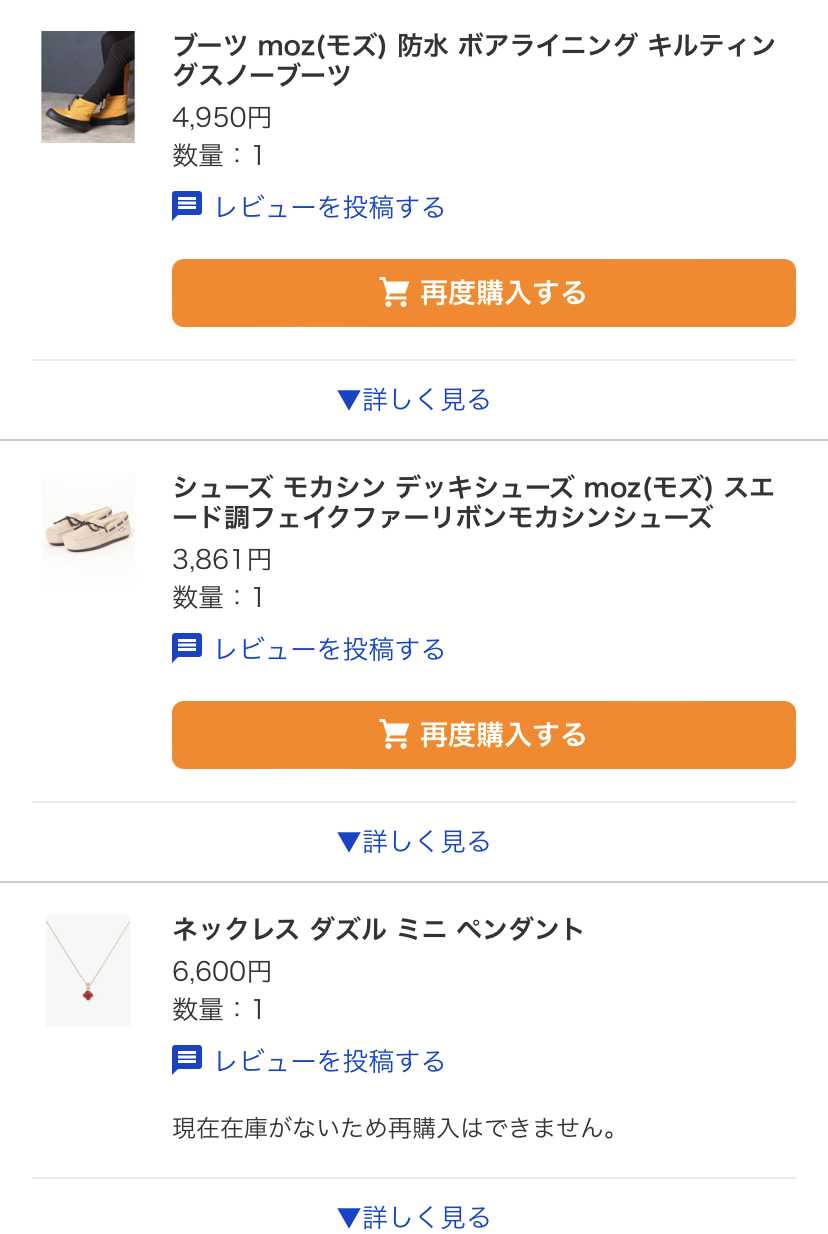
Task: Open the ブーツ moz 防水 キルティングスノーブーツ title
Action: click(x=473, y=60)
